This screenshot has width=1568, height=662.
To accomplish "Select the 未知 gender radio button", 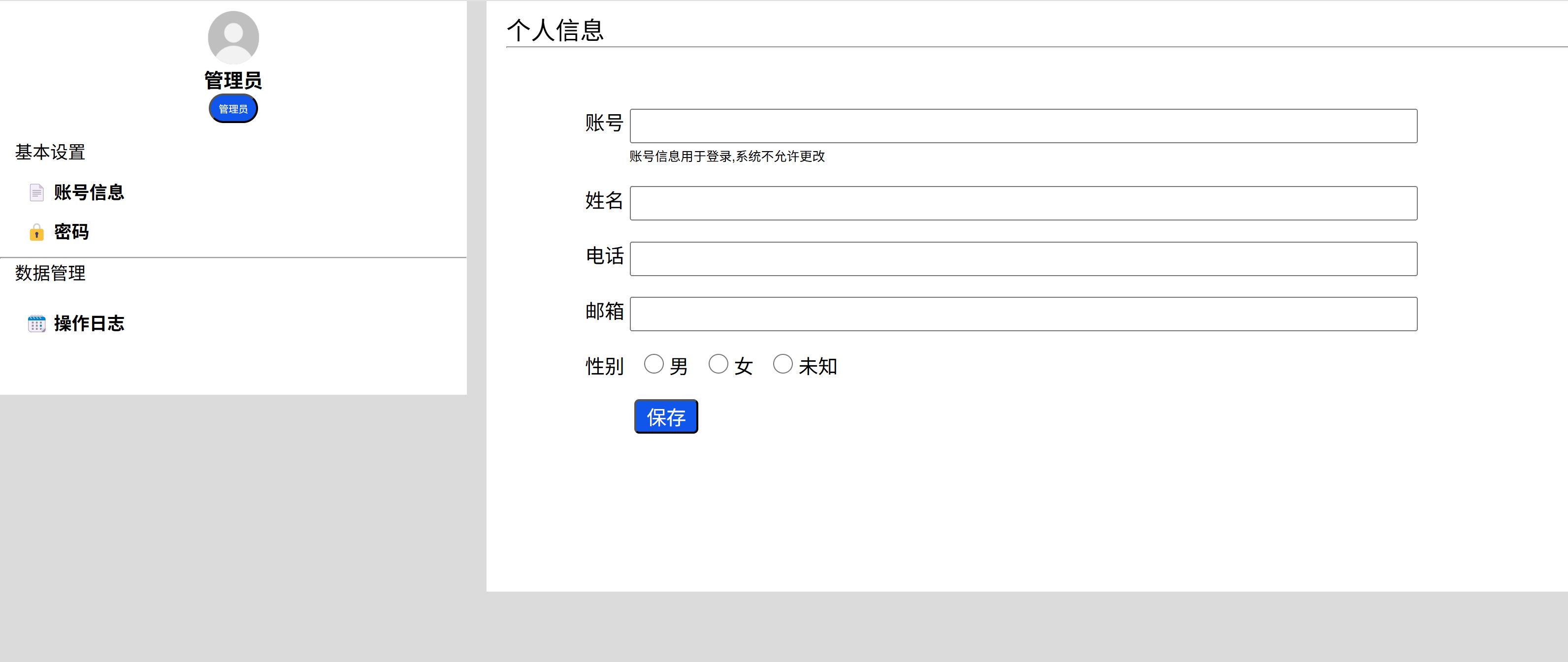I will pyautogui.click(x=783, y=364).
